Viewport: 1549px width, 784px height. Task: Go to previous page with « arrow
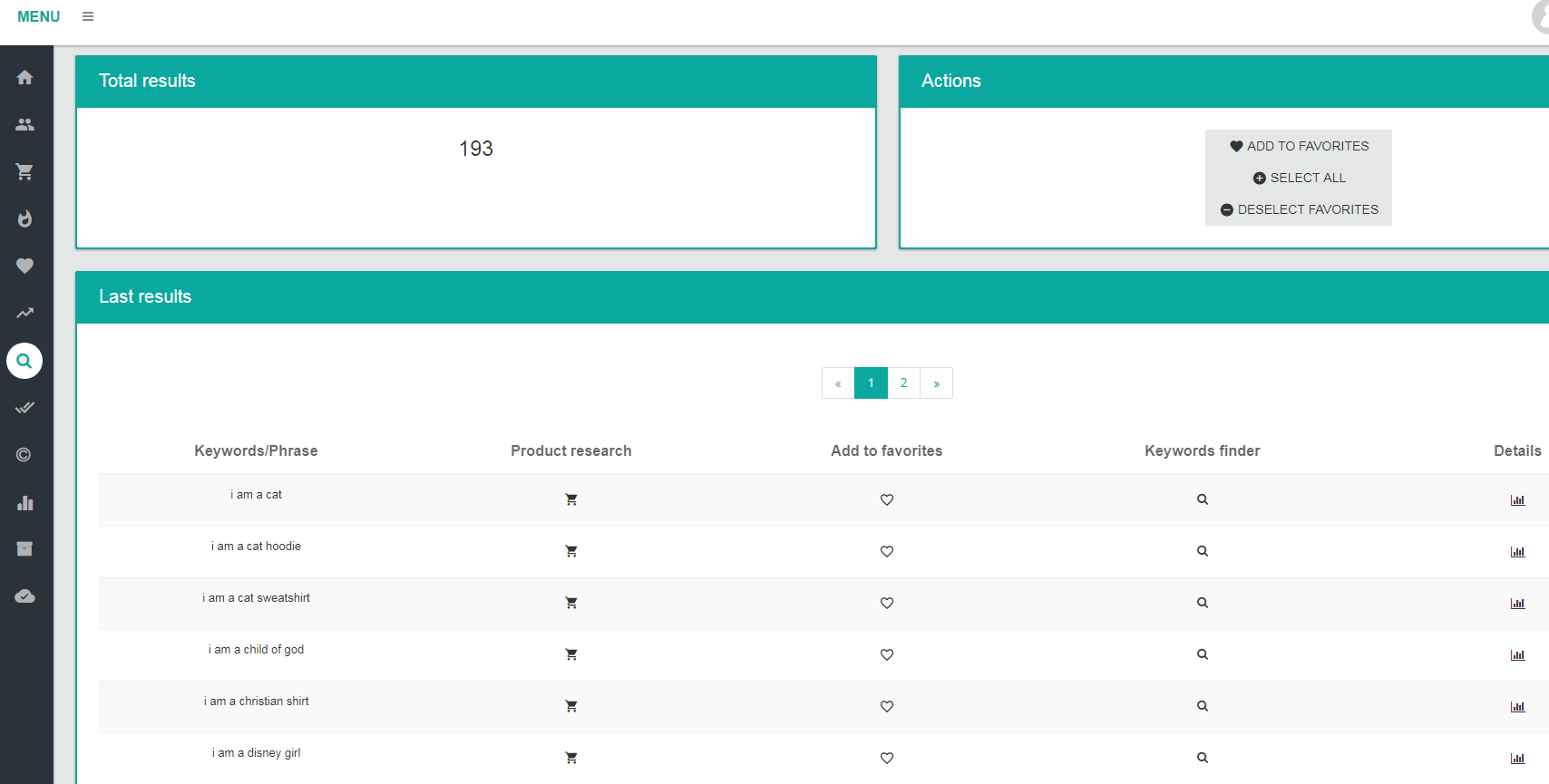[838, 383]
